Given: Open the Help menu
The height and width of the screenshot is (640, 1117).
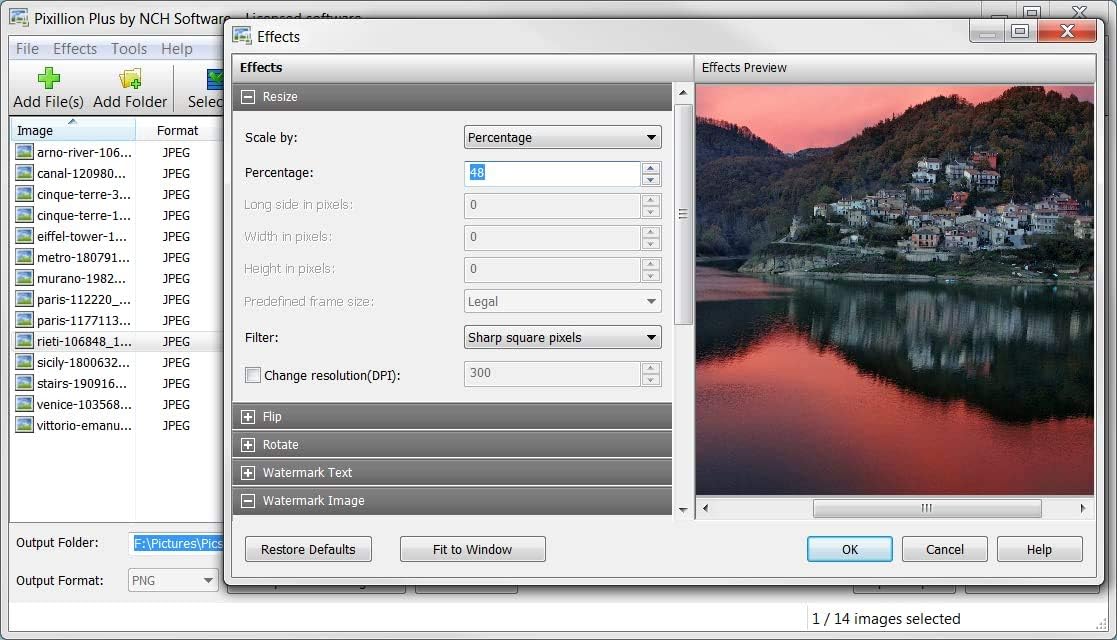Looking at the screenshot, I should [177, 48].
